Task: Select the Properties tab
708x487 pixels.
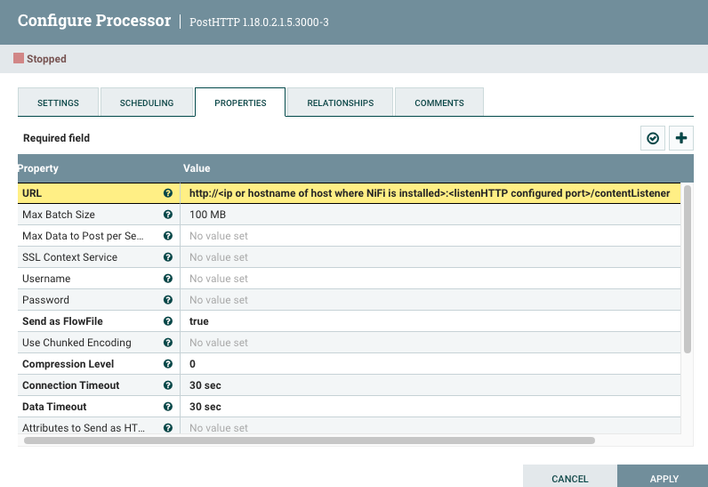Action: click(x=240, y=102)
